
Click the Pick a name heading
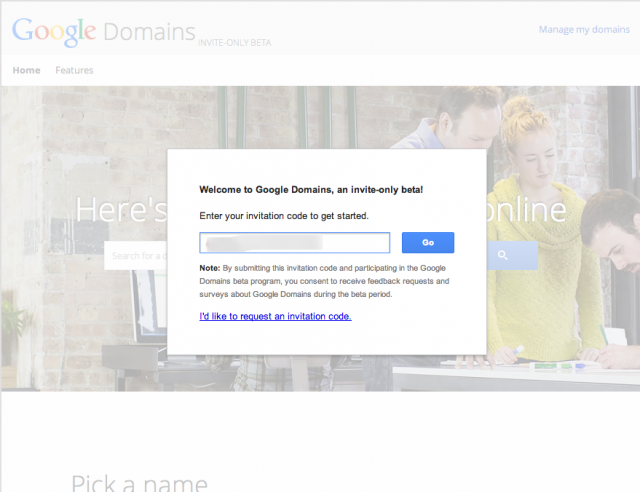click(x=139, y=482)
